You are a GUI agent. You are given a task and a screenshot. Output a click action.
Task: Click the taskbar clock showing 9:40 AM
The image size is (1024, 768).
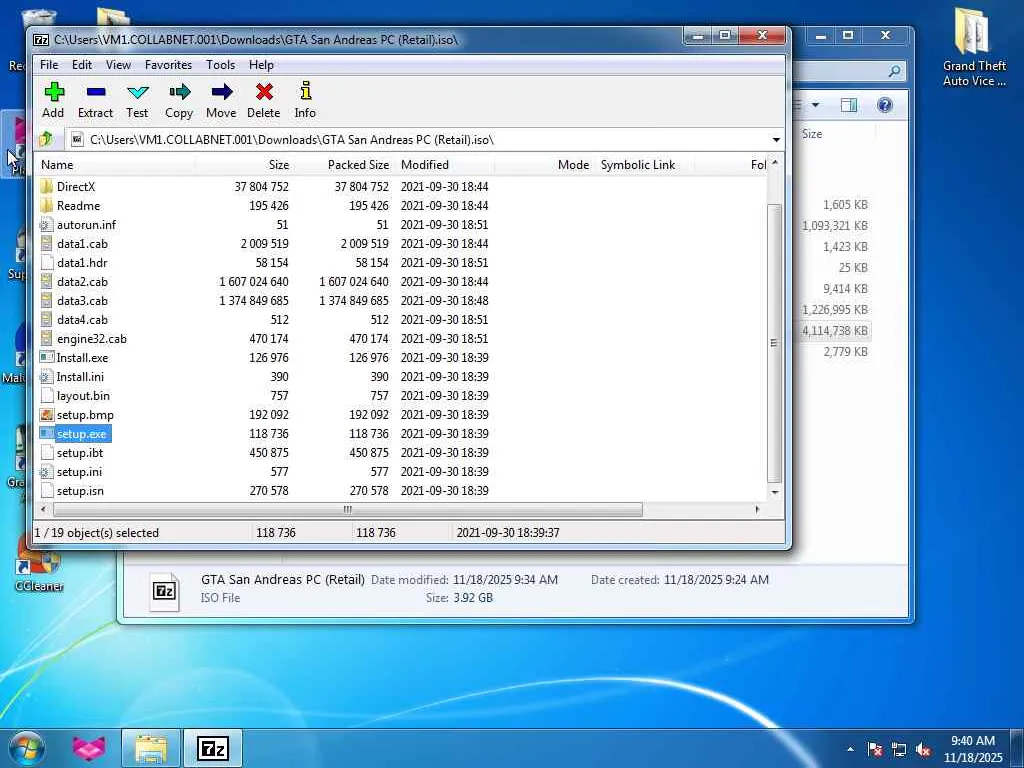click(972, 749)
